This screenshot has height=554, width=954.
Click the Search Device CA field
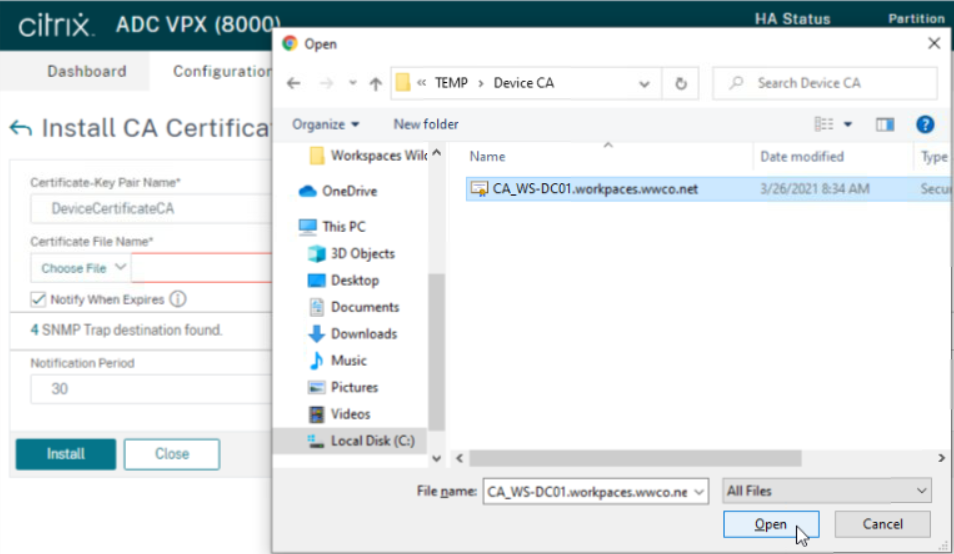[x=825, y=83]
